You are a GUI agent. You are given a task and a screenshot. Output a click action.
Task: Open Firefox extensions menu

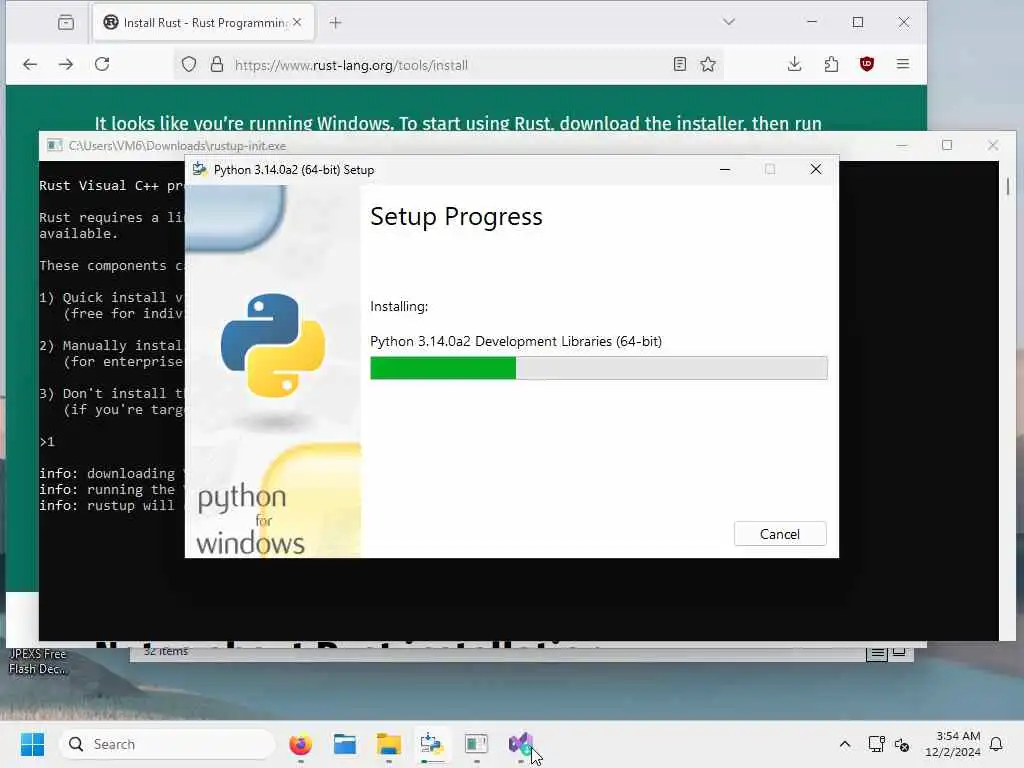831,64
